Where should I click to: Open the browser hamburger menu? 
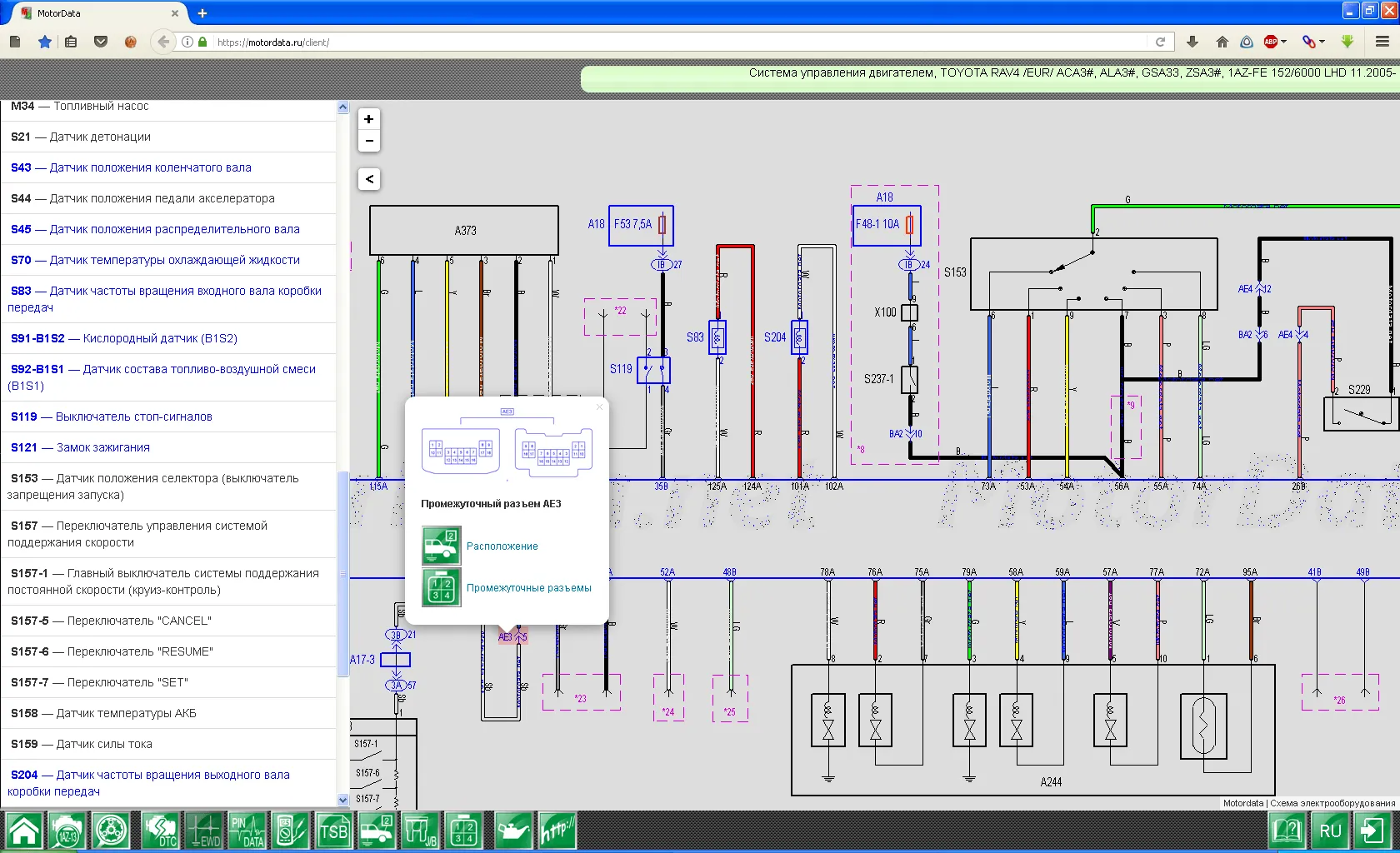(x=1382, y=42)
